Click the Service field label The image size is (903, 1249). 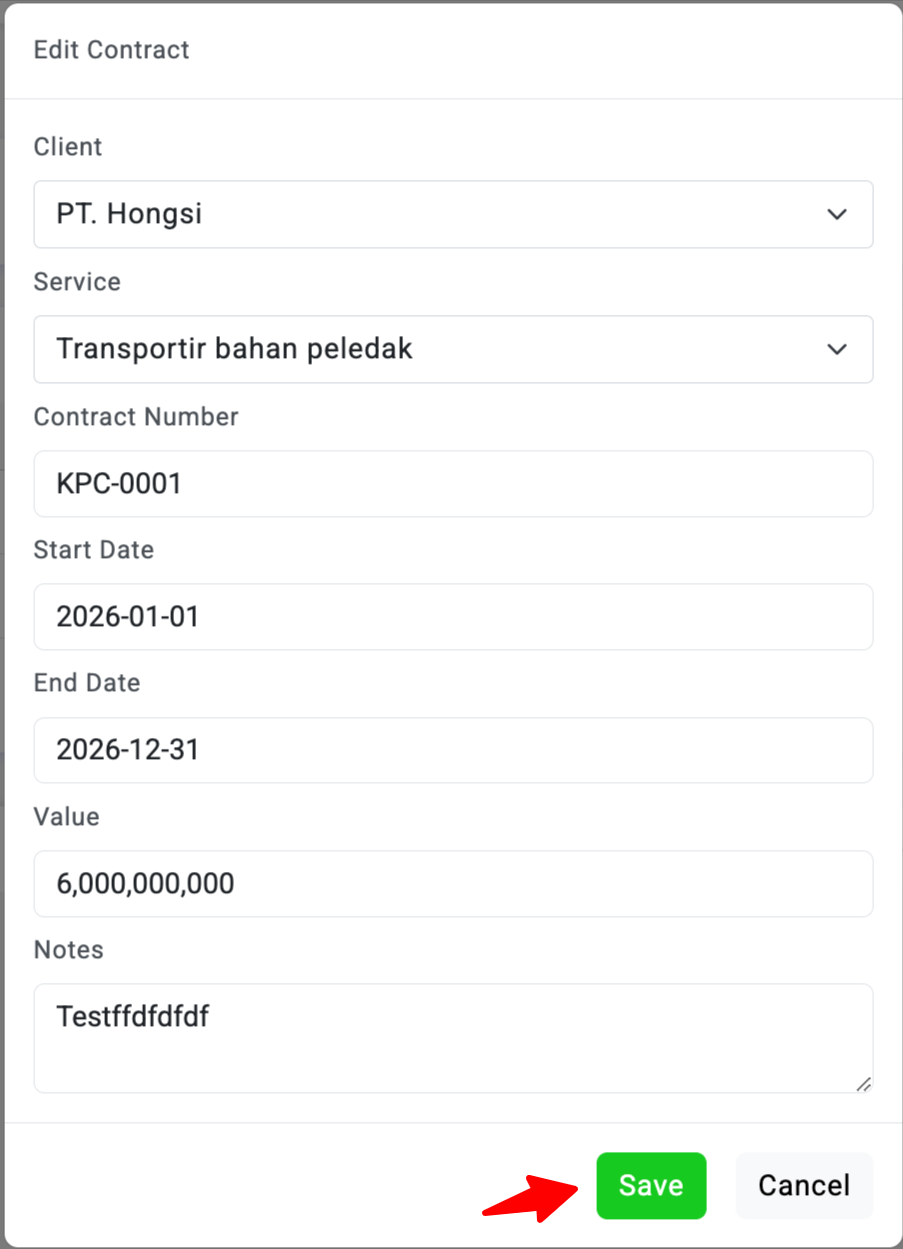coord(77,282)
